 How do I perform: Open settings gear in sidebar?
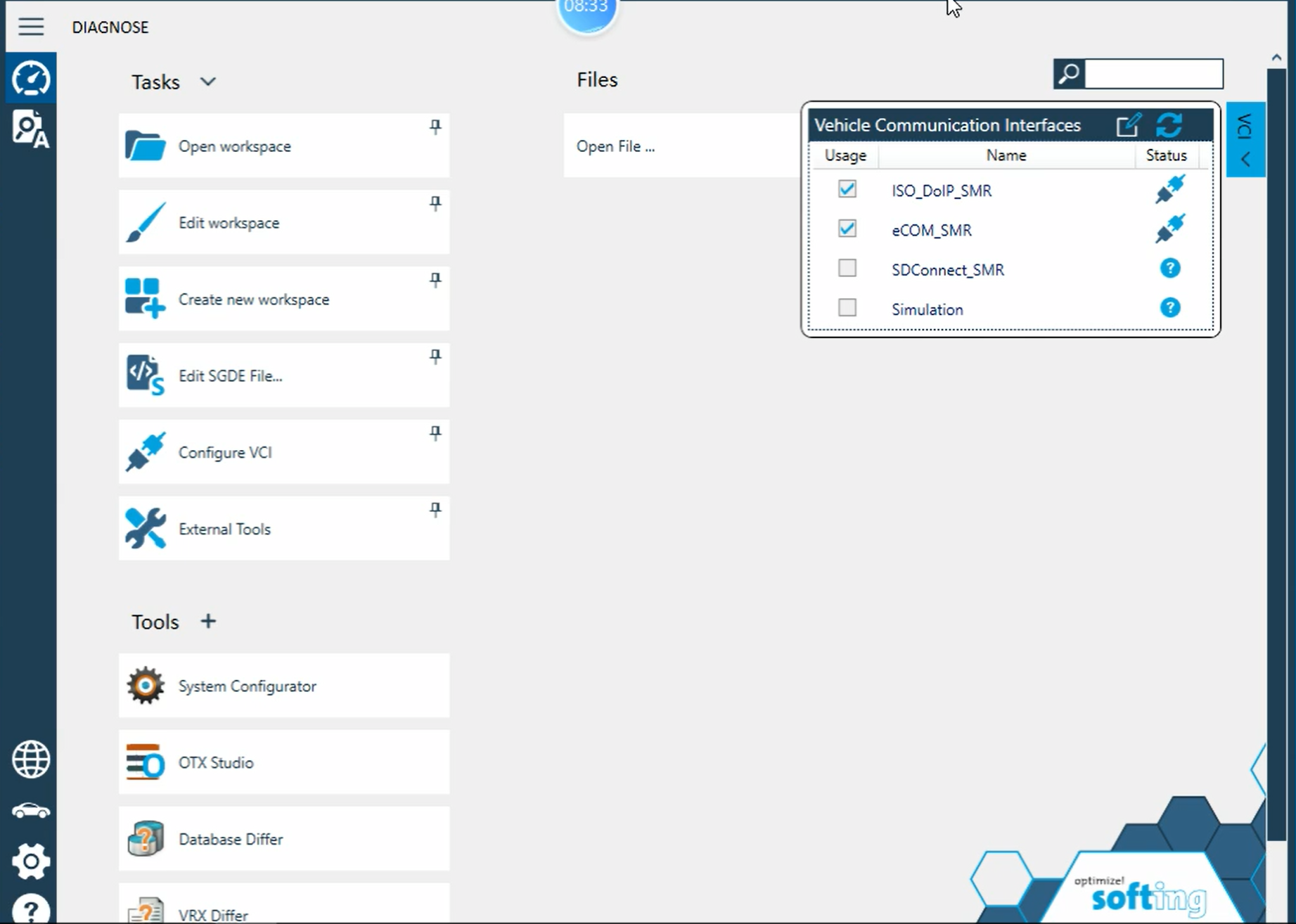31,861
